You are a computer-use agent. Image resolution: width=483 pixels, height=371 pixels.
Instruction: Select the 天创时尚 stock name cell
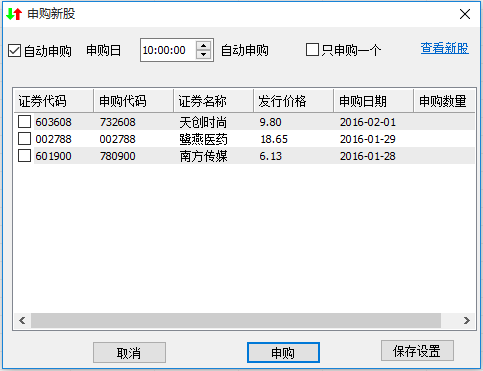[x=203, y=122]
